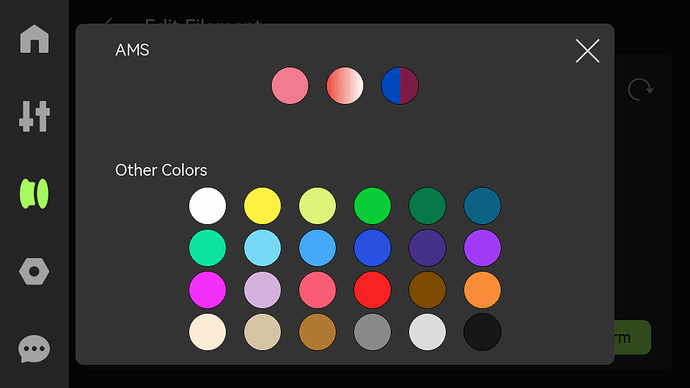This screenshot has height=388, width=690.
Task: Select the magenta swatch
Action: click(207, 290)
